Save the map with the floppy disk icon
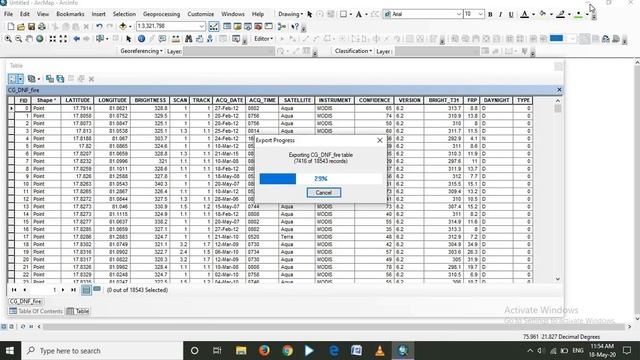 [x=31, y=27]
